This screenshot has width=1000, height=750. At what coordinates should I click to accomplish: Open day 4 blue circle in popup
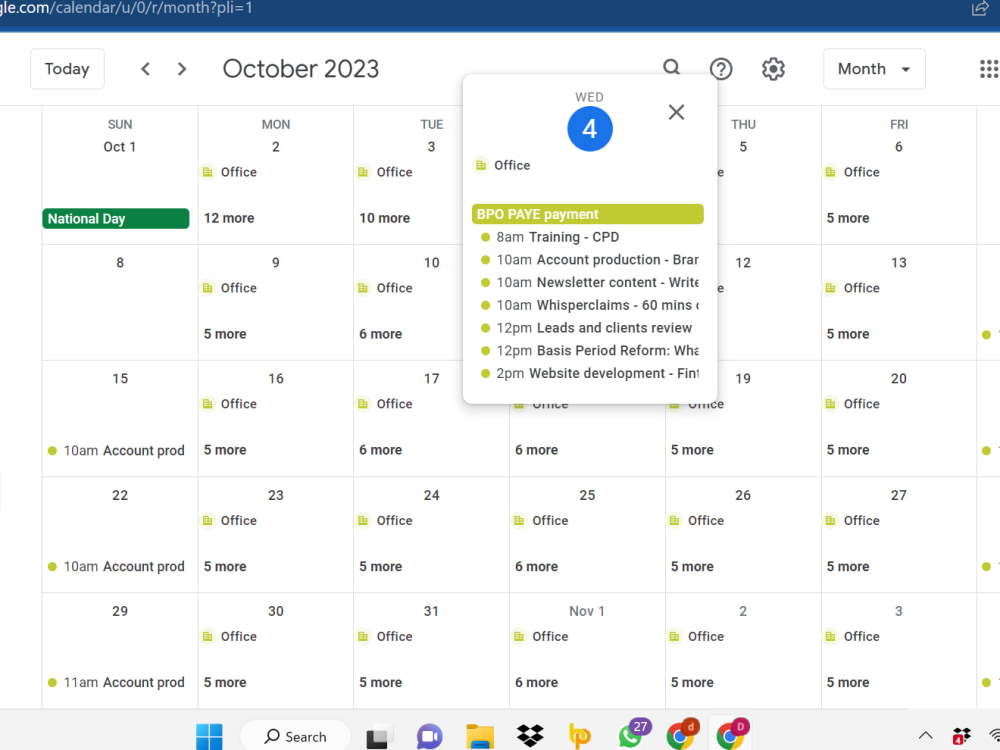click(x=589, y=129)
